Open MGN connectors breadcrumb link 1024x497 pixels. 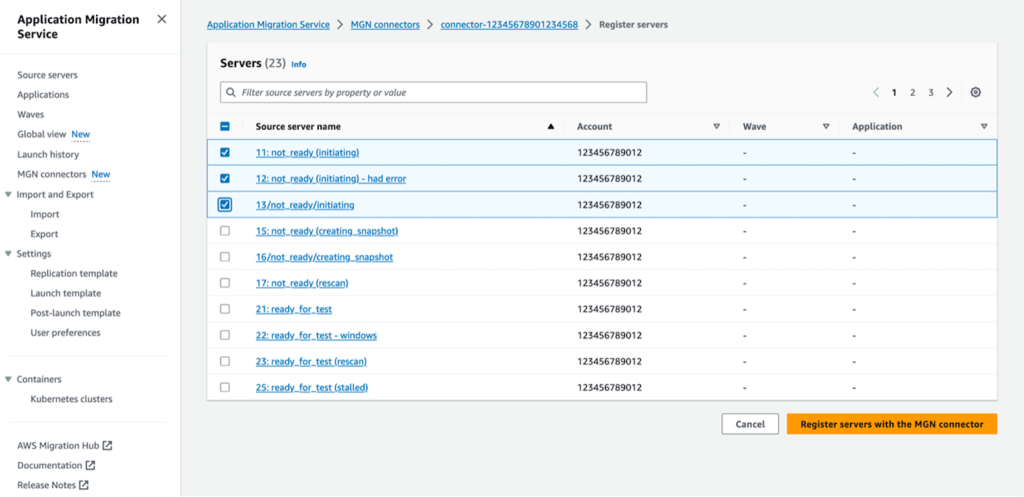click(x=385, y=25)
